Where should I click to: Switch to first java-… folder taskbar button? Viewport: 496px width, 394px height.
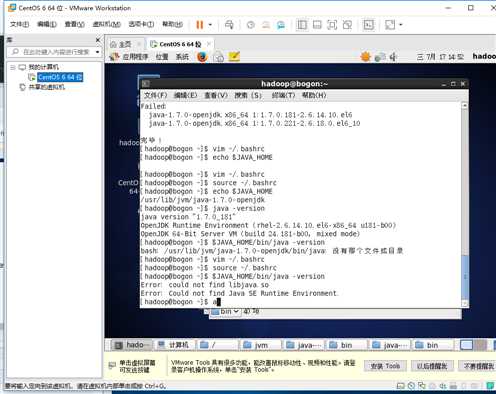tap(304, 345)
